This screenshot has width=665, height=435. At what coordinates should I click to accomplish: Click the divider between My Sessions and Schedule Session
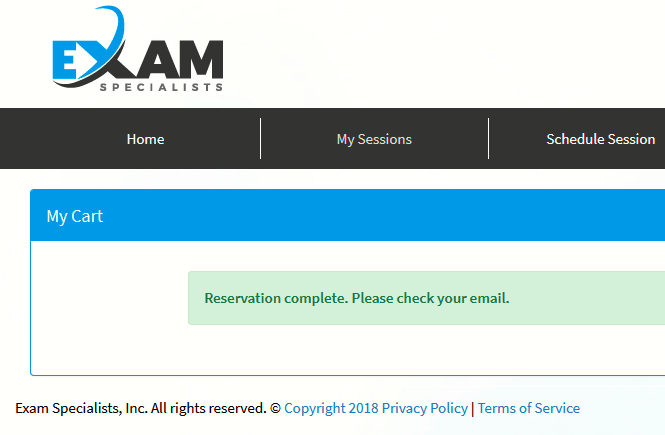[x=488, y=139]
